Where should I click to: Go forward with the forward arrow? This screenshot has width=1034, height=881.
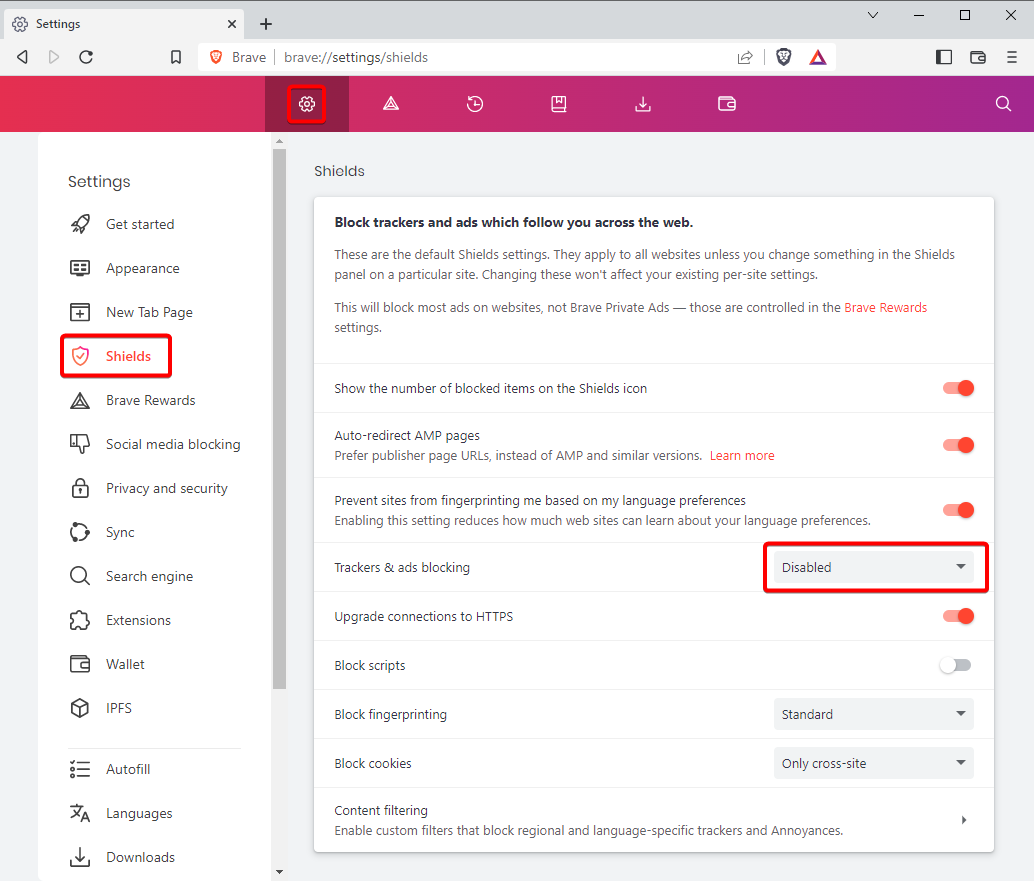click(x=54, y=57)
